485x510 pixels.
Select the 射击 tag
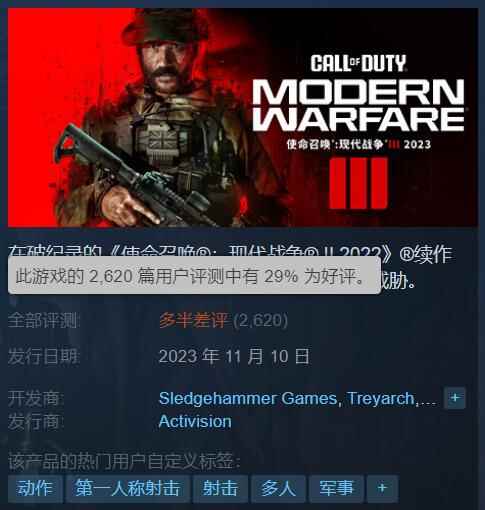click(x=220, y=488)
